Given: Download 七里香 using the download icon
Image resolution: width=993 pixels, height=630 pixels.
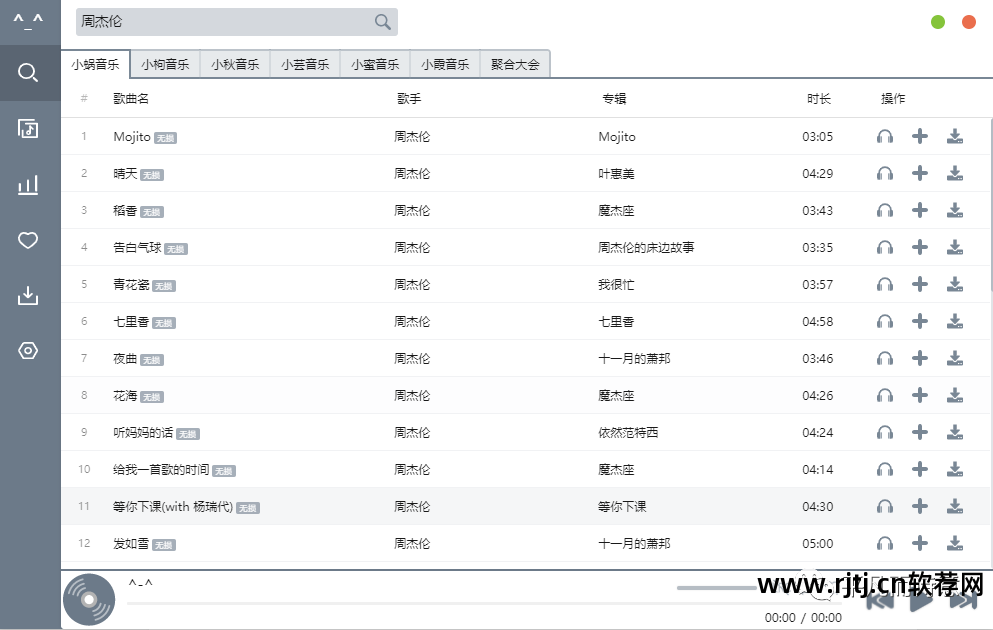Looking at the screenshot, I should (955, 321).
